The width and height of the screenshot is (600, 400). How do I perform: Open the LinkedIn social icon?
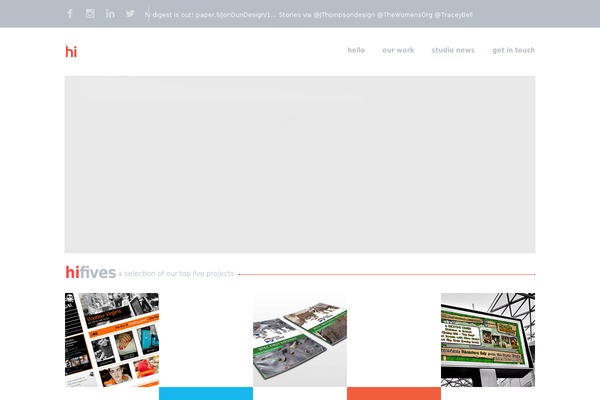110,14
